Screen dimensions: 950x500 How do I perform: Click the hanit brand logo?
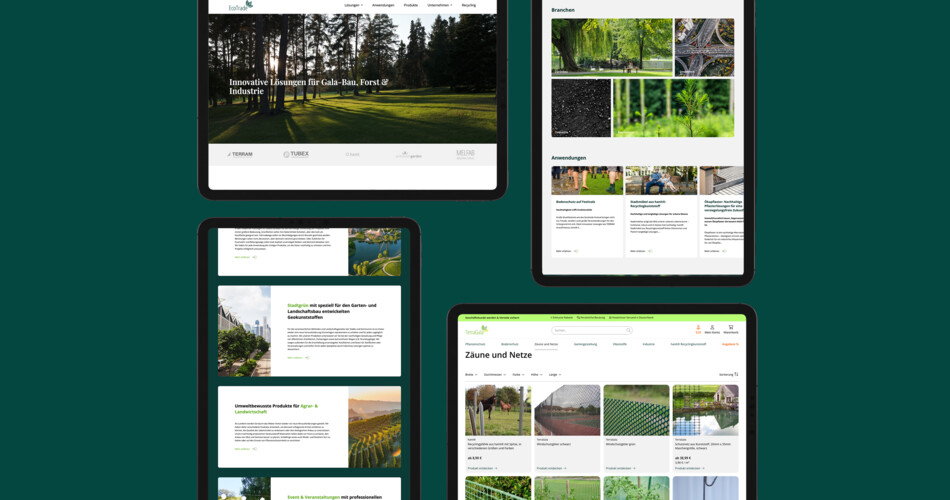coord(353,155)
